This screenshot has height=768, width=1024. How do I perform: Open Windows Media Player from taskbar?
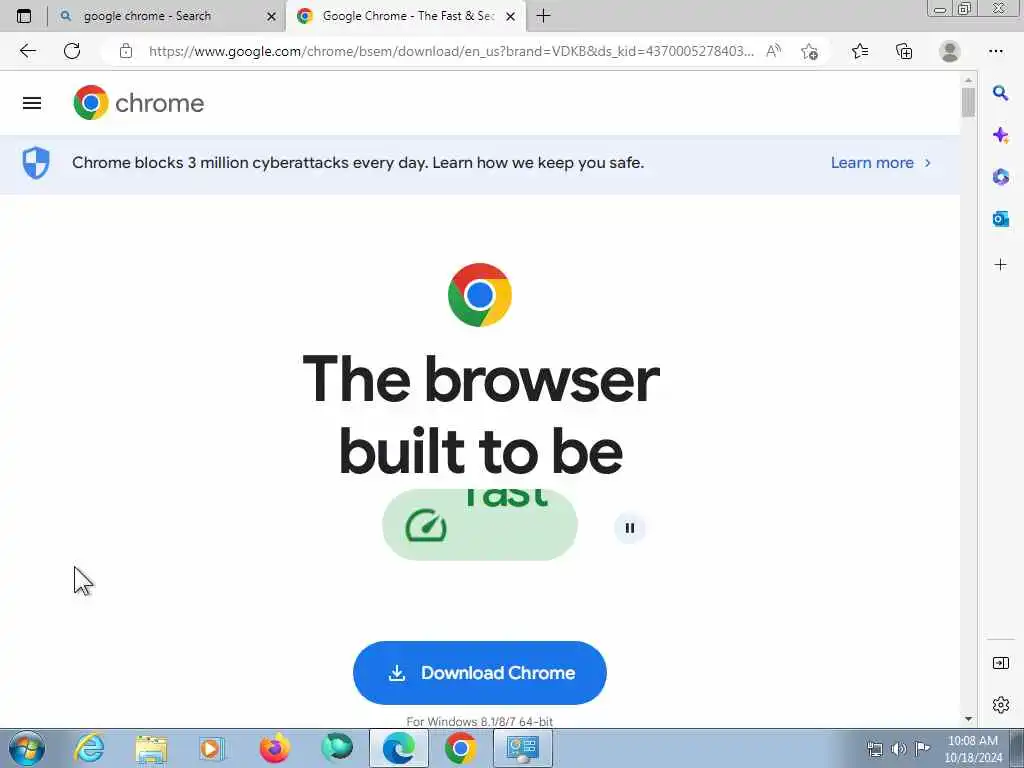click(212, 748)
